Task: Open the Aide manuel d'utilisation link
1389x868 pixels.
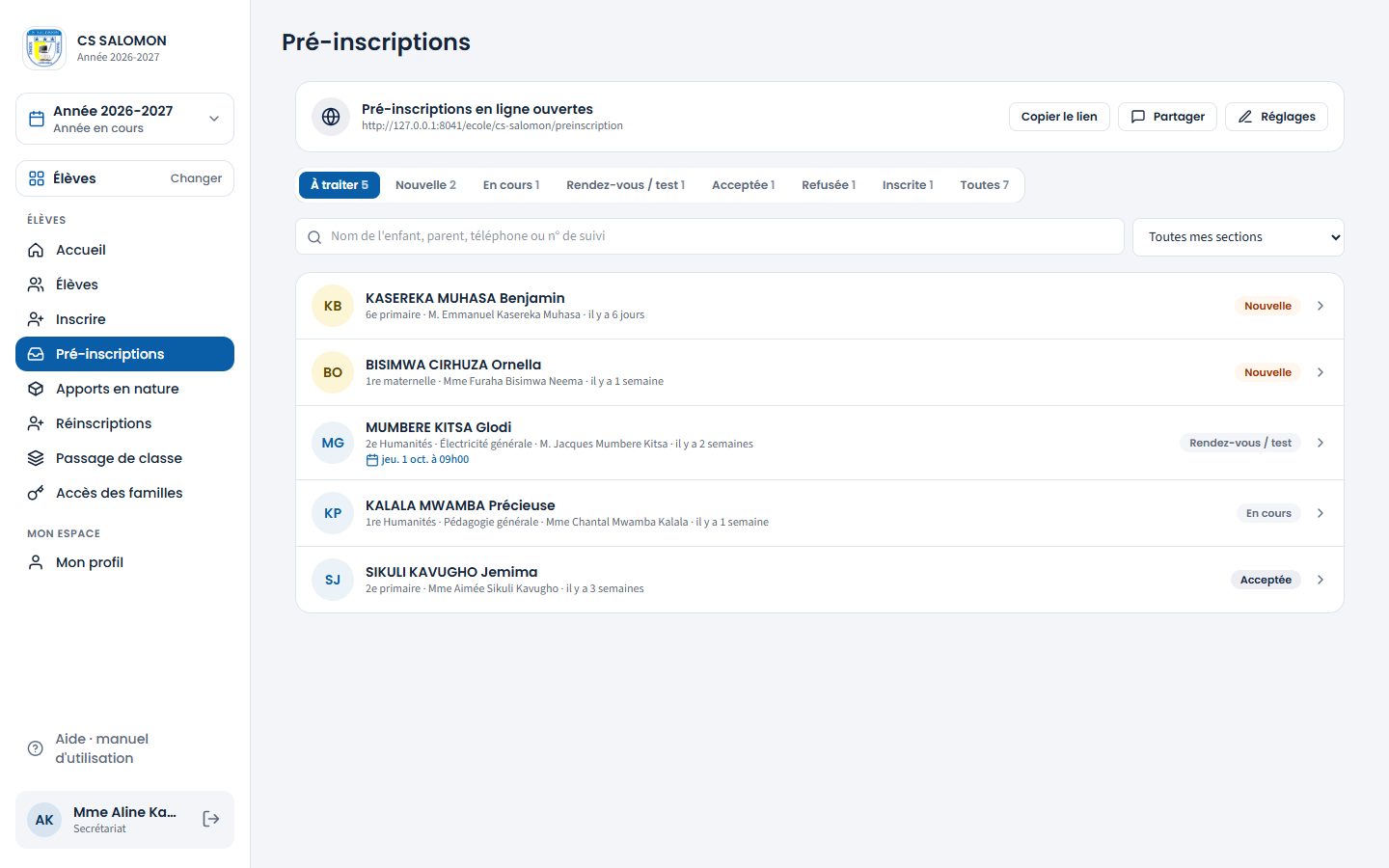Action: tap(124, 748)
